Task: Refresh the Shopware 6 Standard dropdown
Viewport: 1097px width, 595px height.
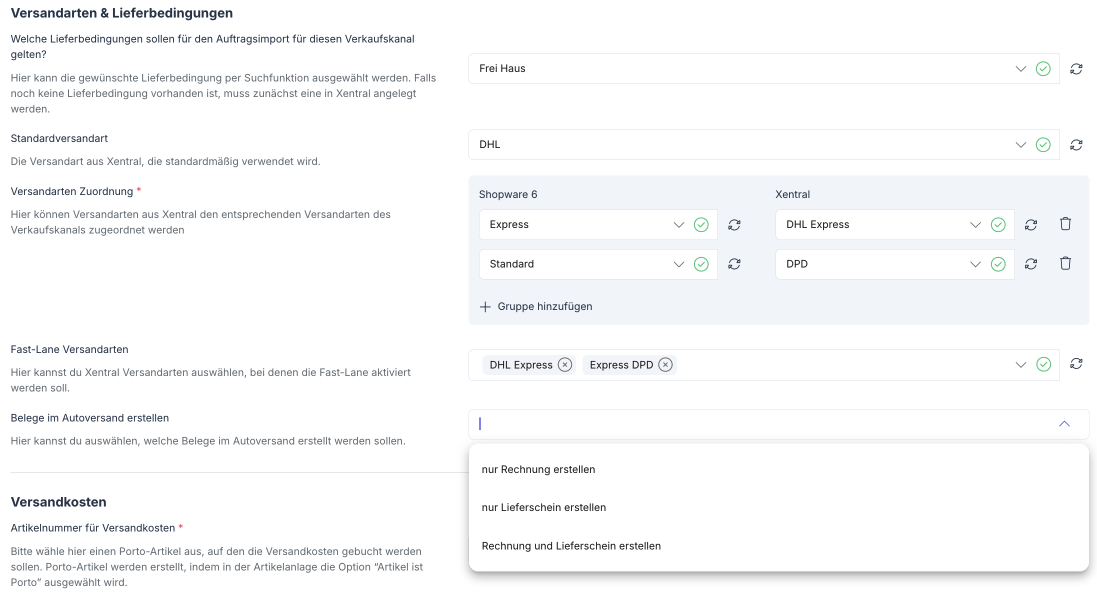Action: [x=734, y=264]
